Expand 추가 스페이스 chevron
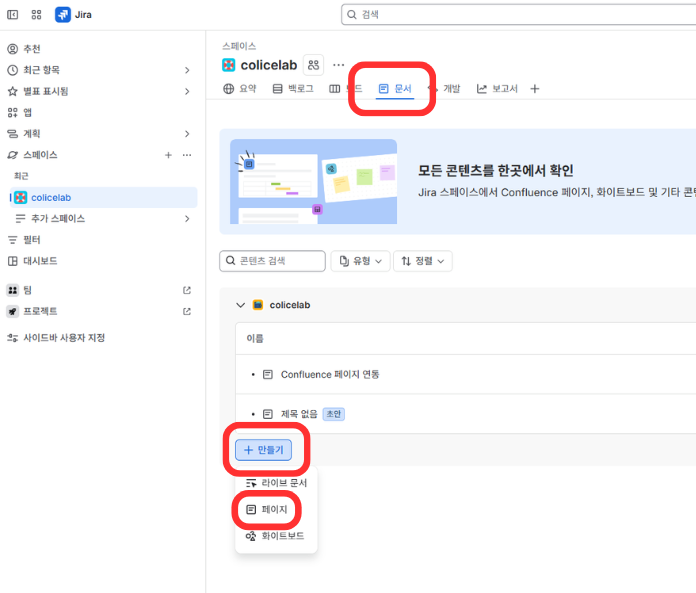 pos(187,218)
